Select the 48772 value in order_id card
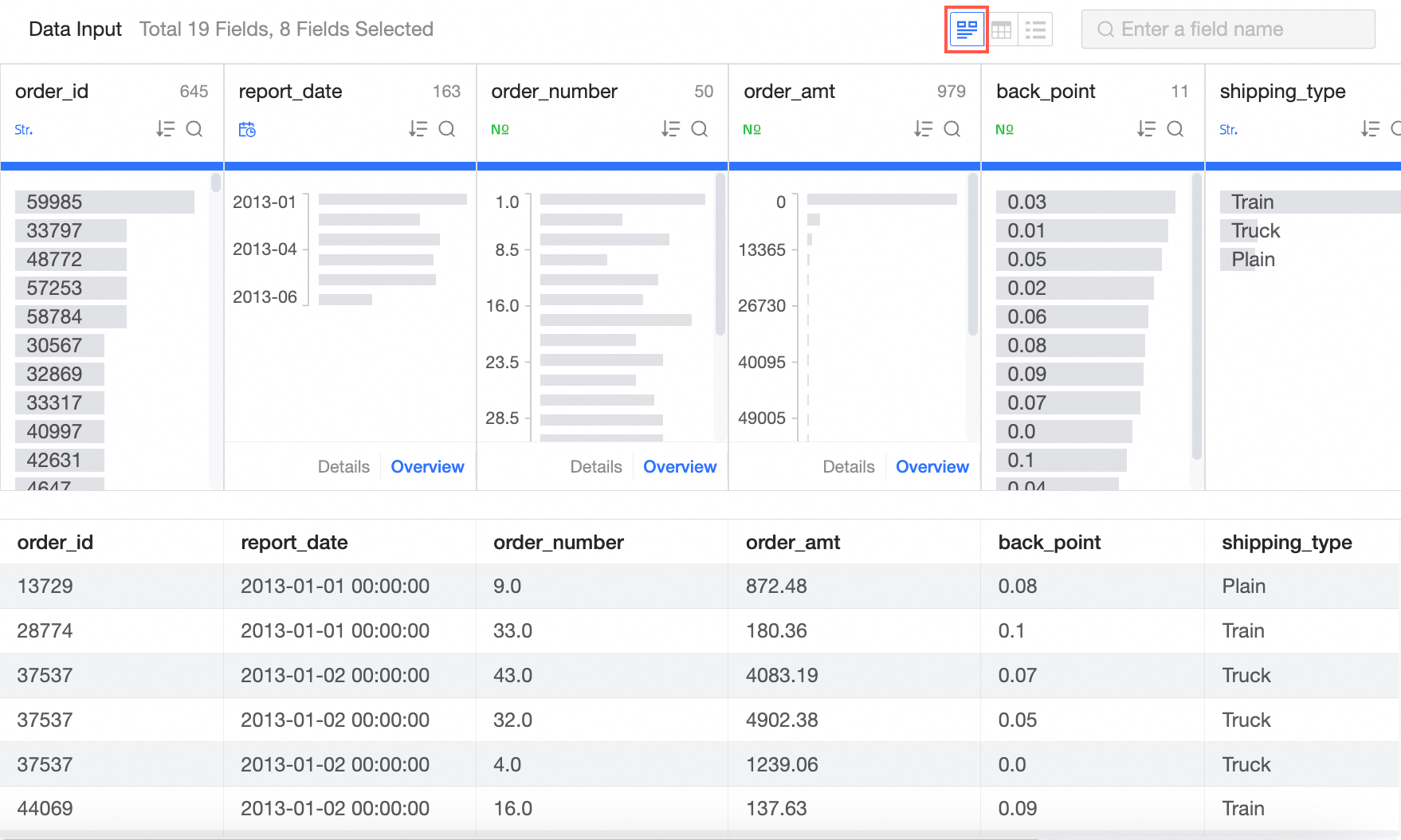The image size is (1401, 840). click(x=71, y=259)
